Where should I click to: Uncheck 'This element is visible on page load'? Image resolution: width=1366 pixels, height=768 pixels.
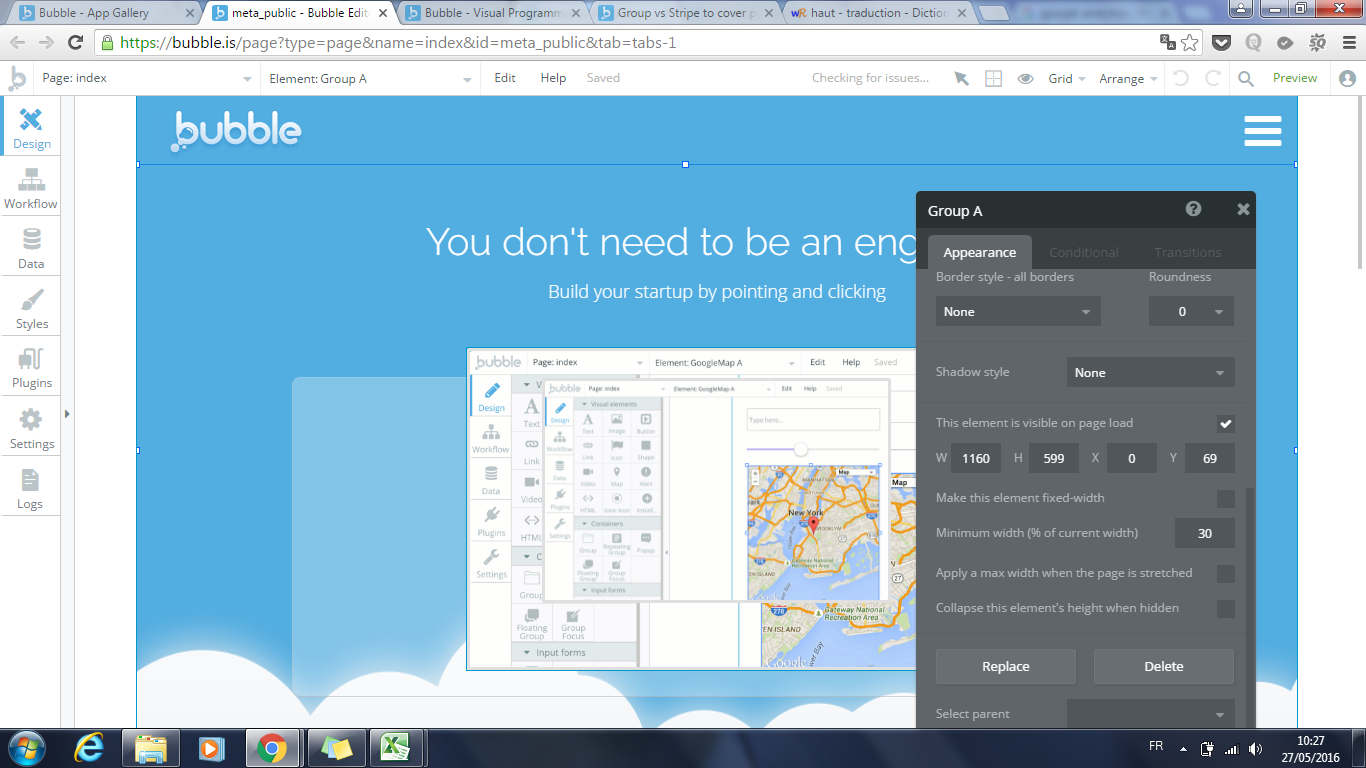pos(1226,423)
